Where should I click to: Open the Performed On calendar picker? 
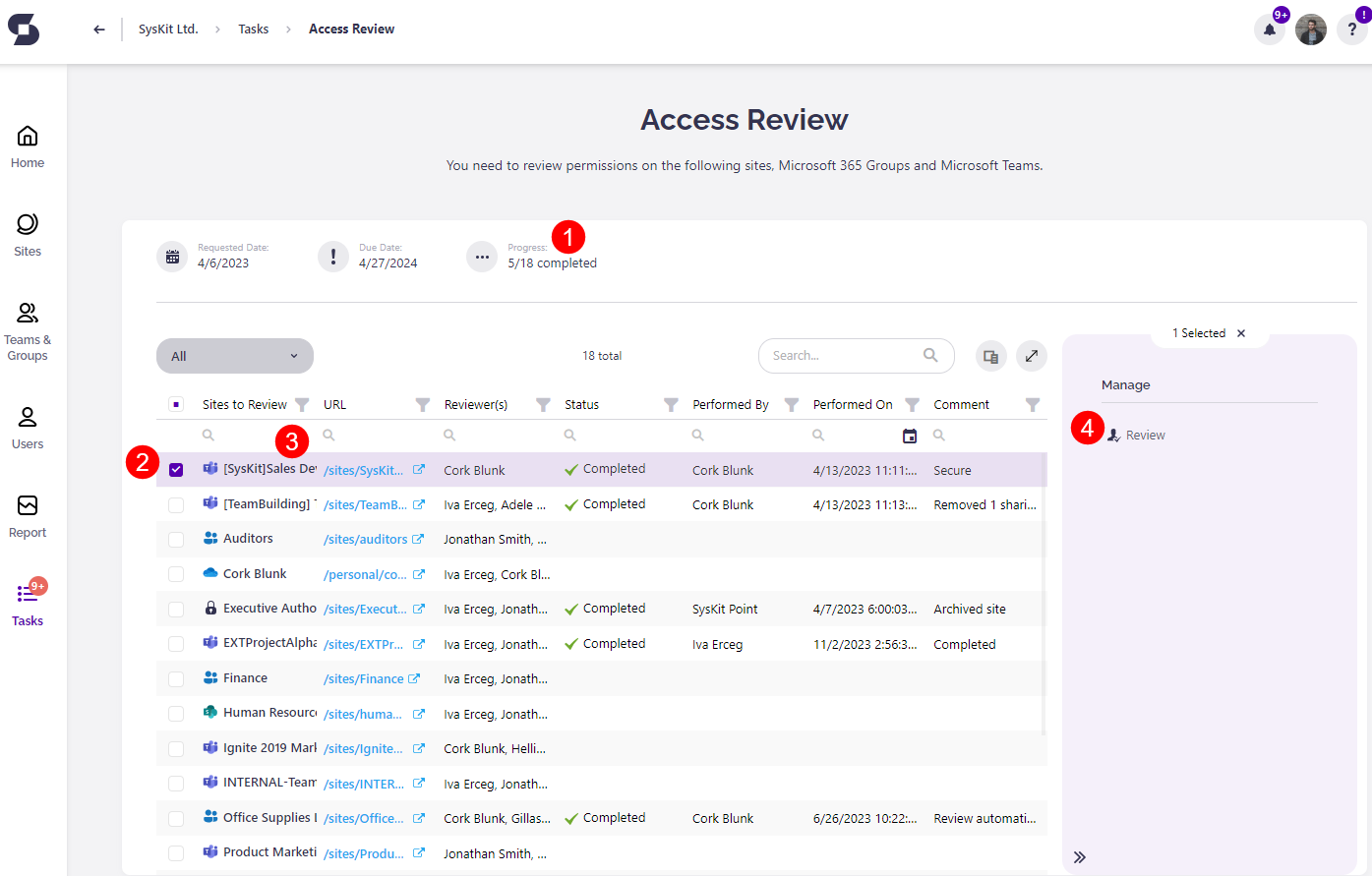tap(909, 435)
